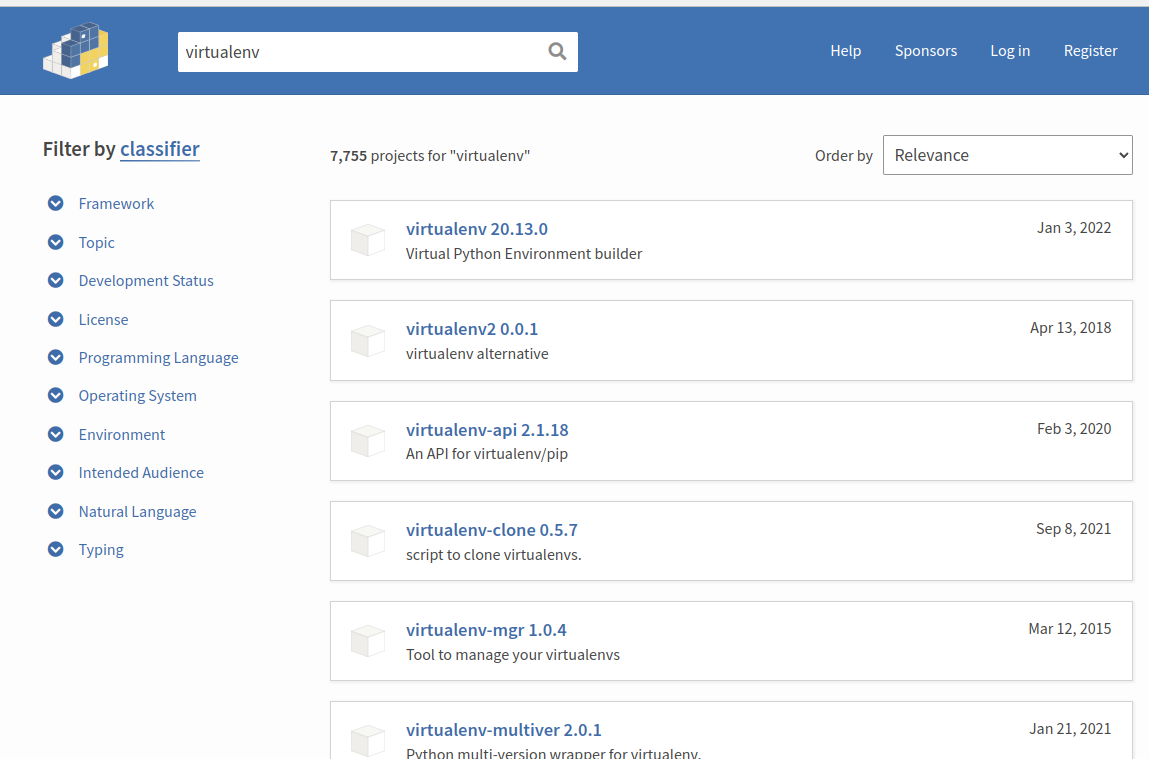Click the 'Virtual Python Environment builder' description
The image size is (1149, 759).
pyautogui.click(x=523, y=253)
